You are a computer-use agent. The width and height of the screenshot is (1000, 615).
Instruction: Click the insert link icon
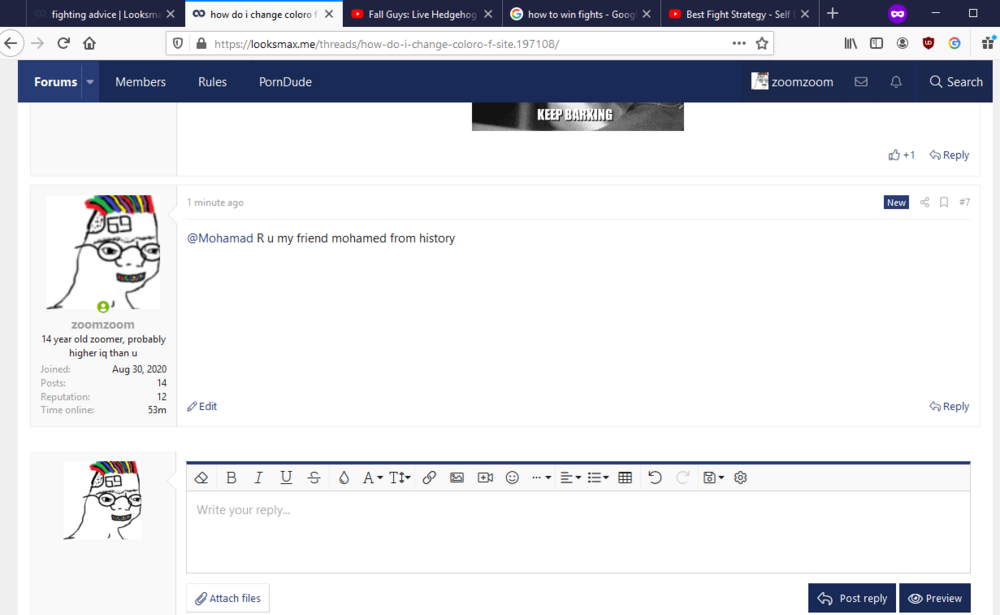[x=429, y=477]
